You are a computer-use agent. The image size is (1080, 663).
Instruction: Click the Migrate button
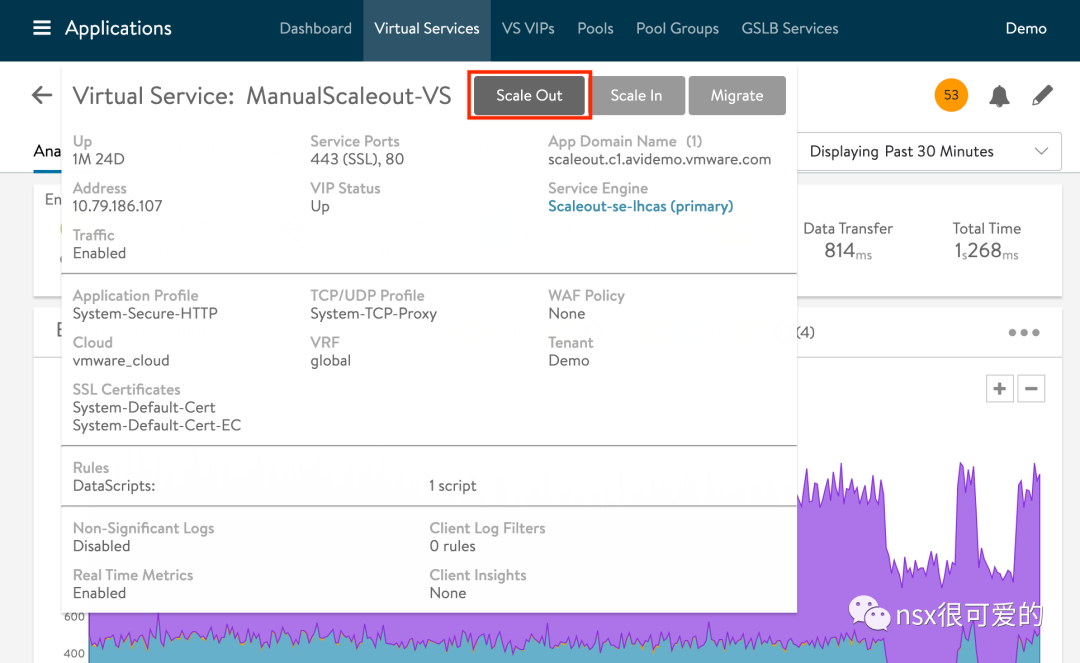coord(737,96)
